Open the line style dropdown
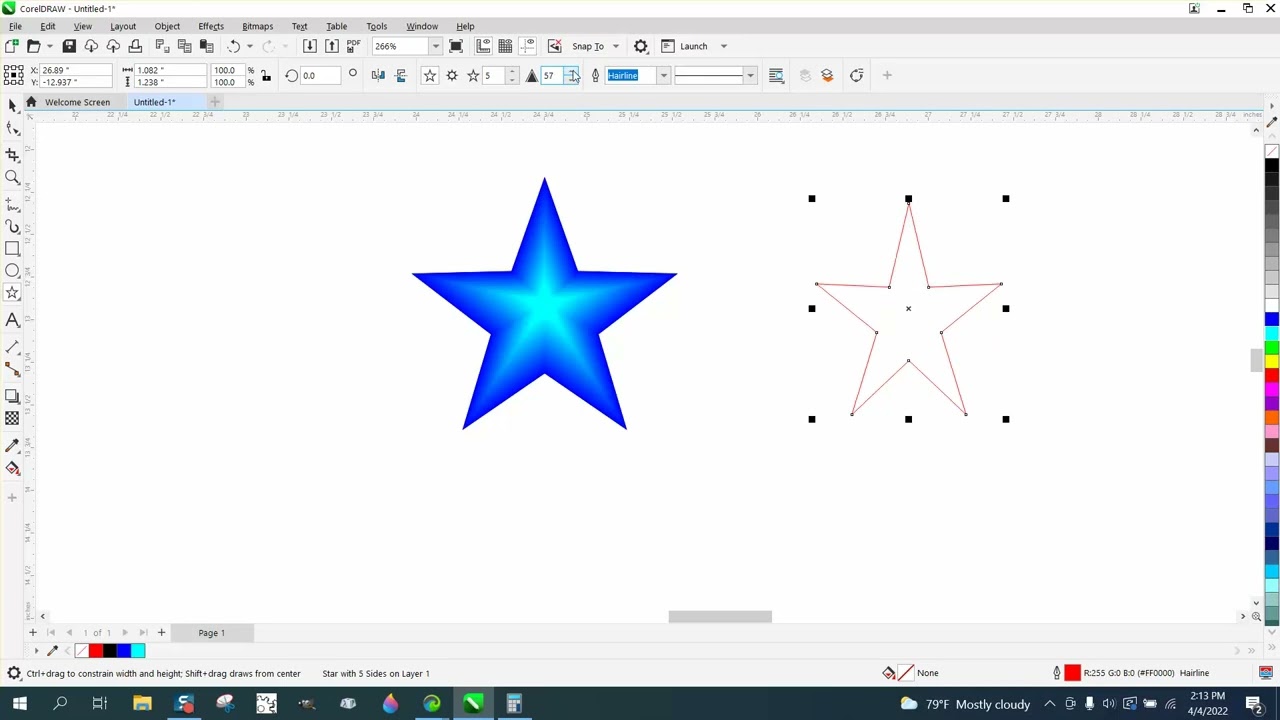 pos(750,75)
